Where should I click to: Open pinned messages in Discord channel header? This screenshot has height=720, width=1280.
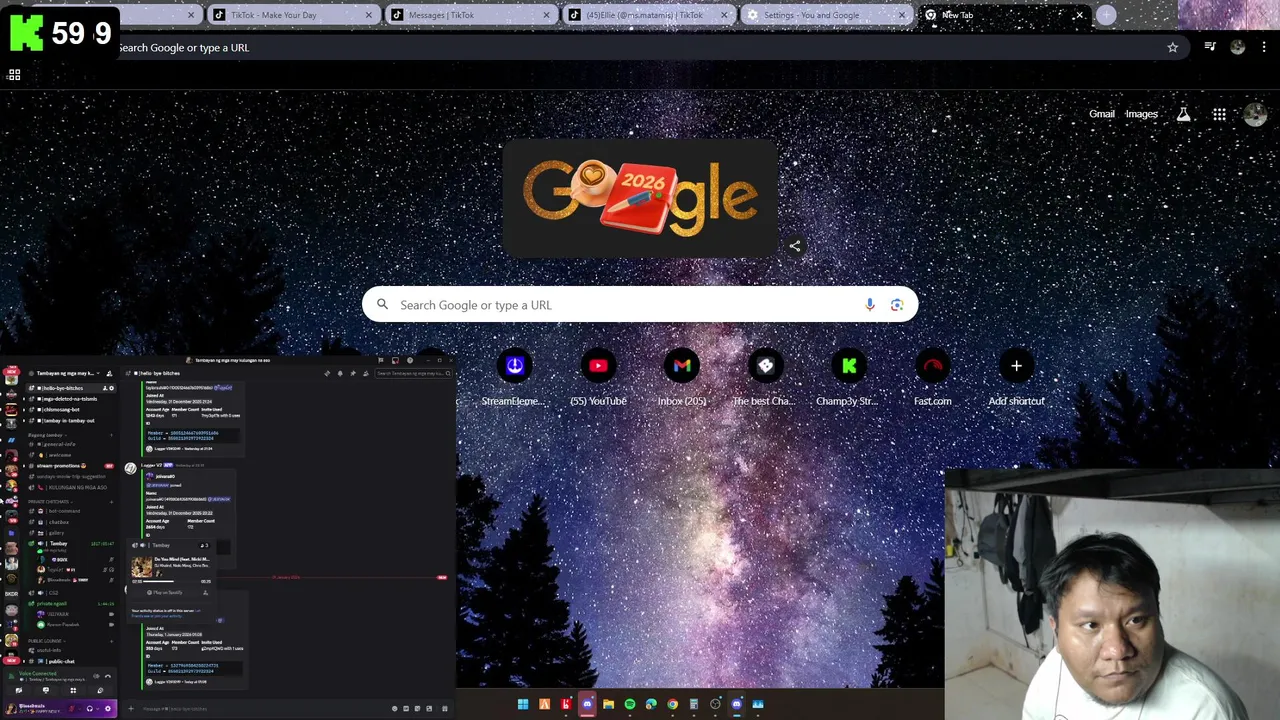pos(353,373)
